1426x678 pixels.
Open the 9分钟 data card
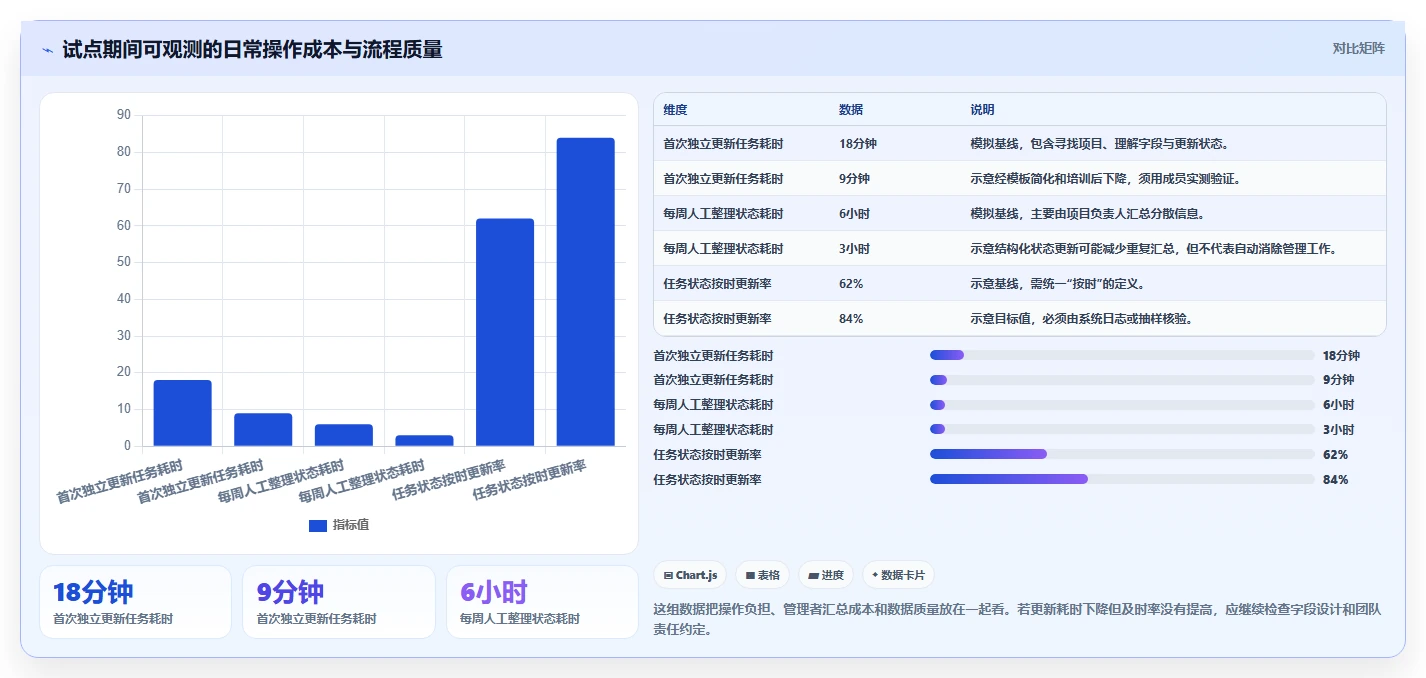pyautogui.click(x=339, y=602)
